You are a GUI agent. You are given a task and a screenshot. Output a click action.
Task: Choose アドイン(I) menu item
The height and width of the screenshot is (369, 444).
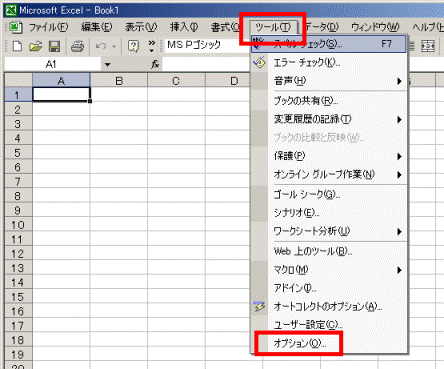(x=329, y=288)
